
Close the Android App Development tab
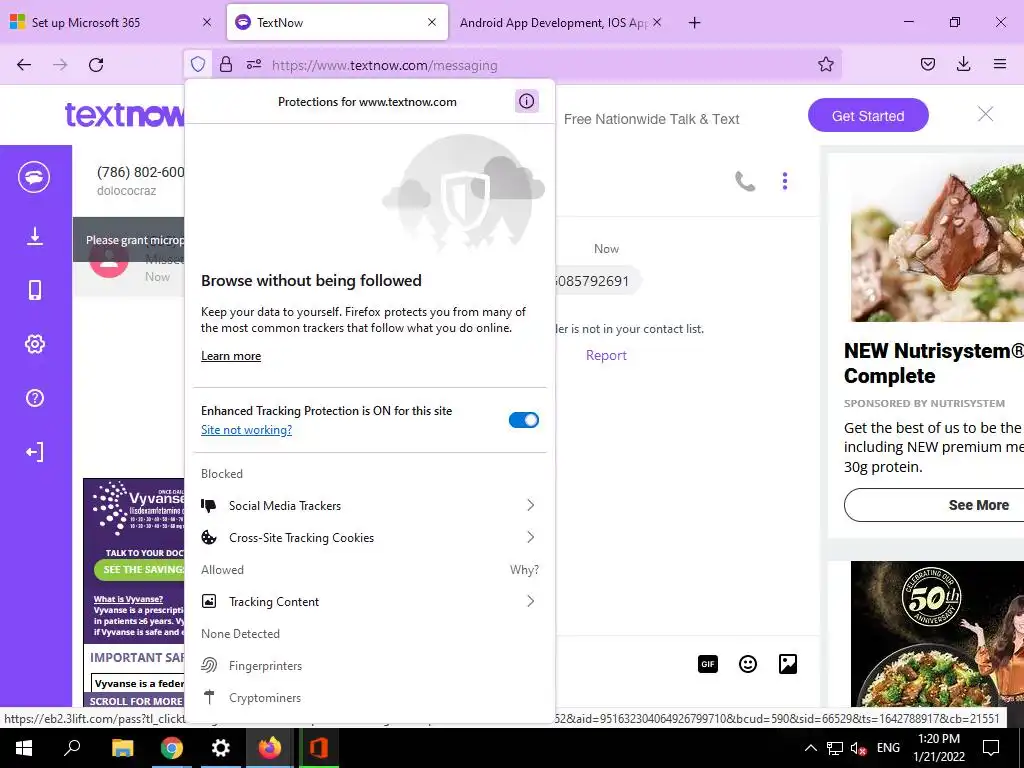(x=657, y=22)
